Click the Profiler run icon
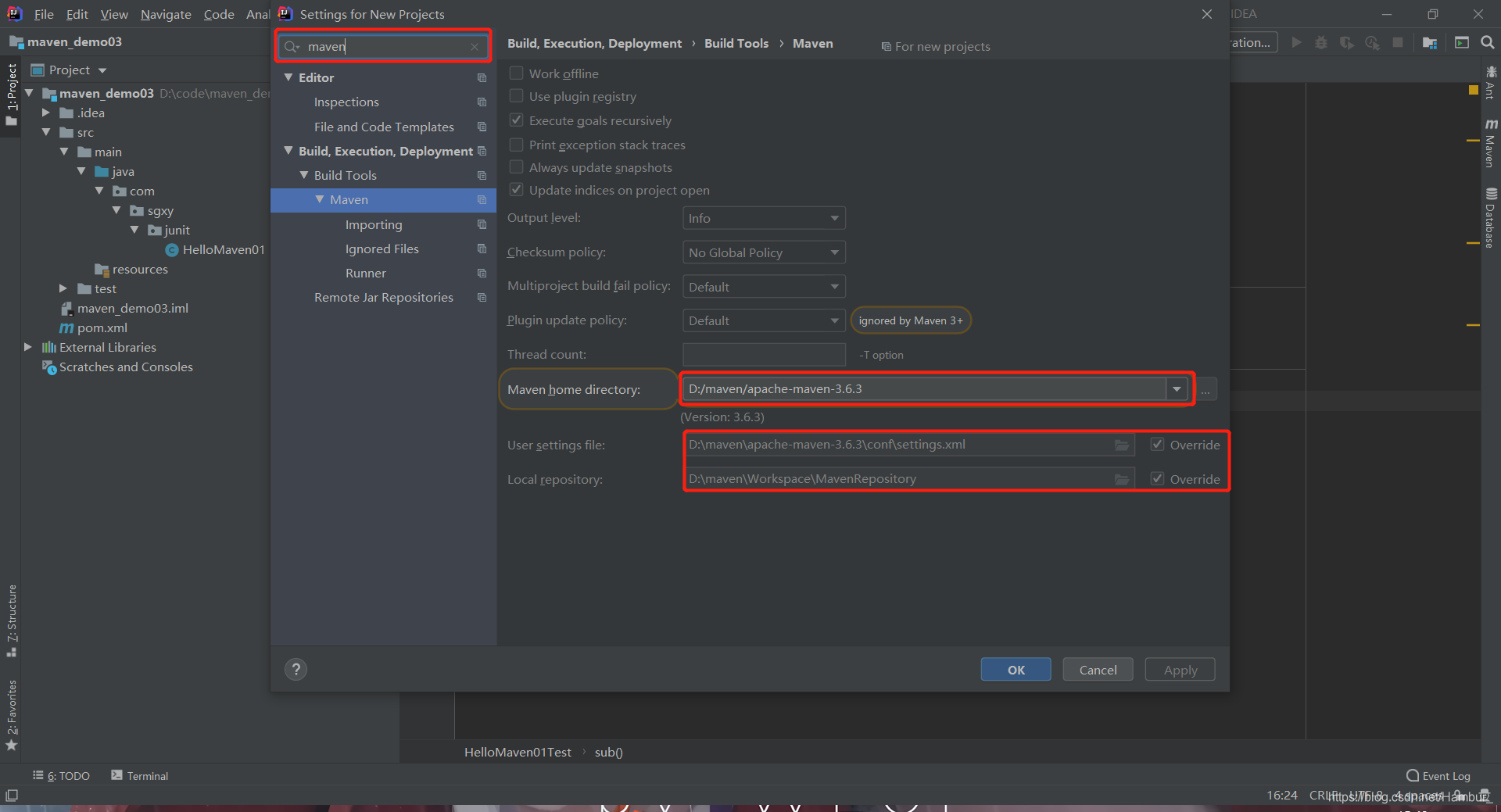The height and width of the screenshot is (812, 1501). [1372, 42]
